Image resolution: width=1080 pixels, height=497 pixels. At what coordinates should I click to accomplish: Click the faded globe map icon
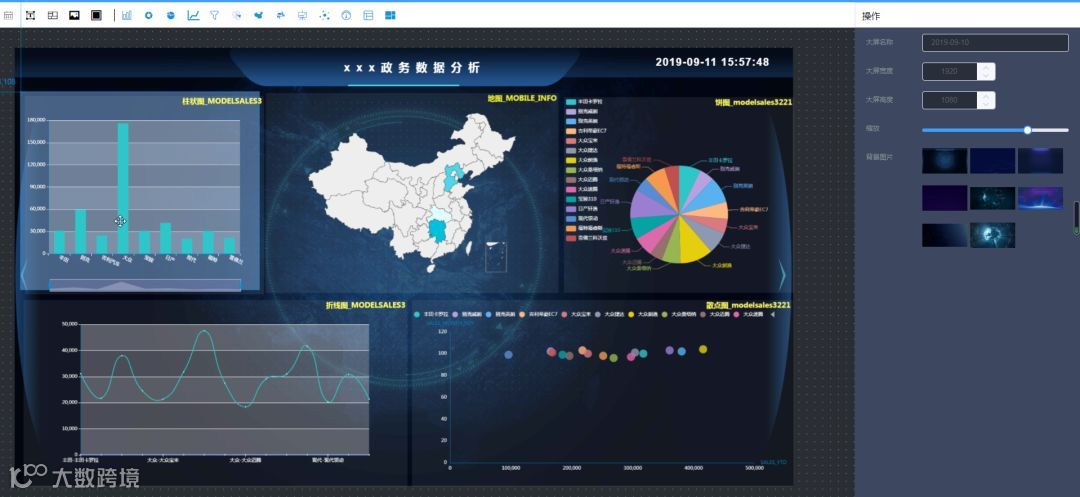coord(237,15)
